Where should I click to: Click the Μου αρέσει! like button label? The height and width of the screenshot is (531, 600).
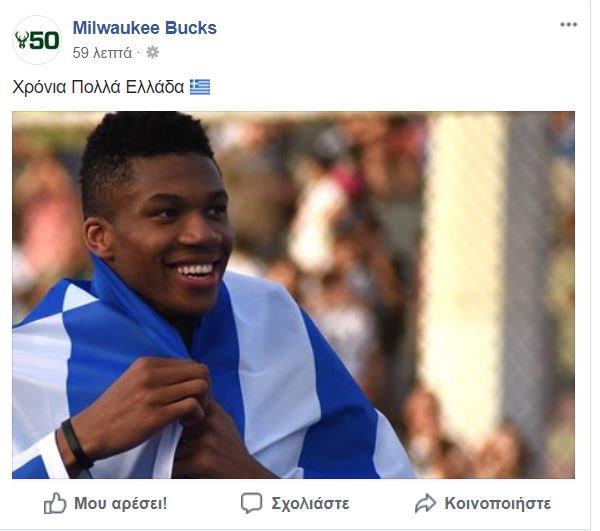(x=121, y=503)
